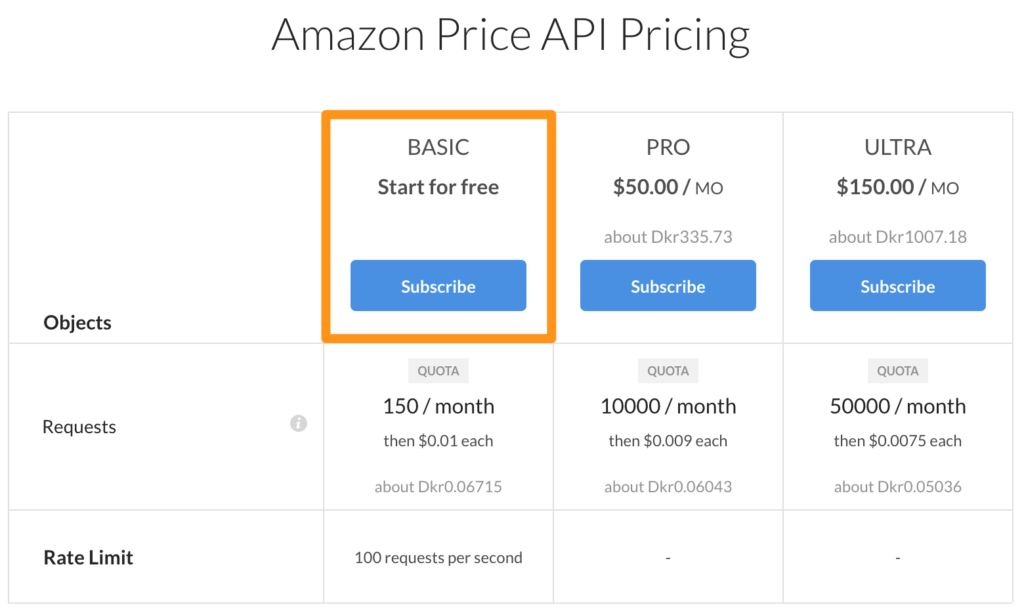Subscribe to the ULTRA plan
Image resolution: width=1024 pixels, height=613 pixels.
[x=897, y=285]
